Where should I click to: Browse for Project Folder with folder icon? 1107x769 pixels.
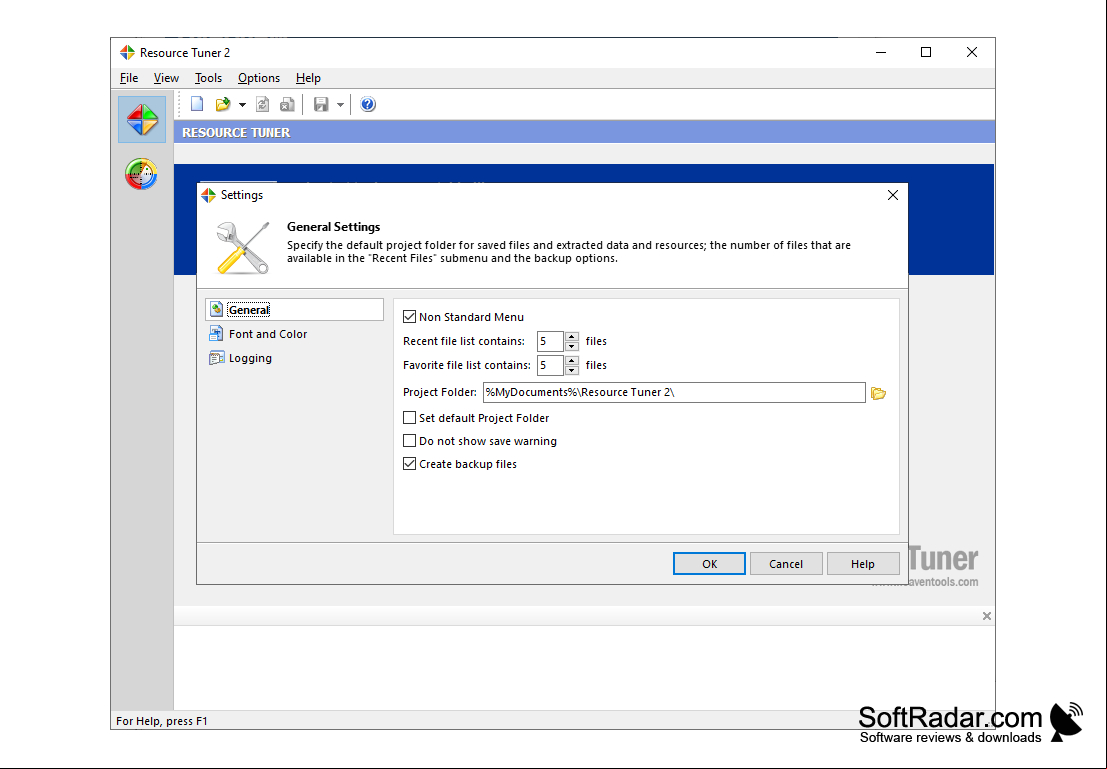tap(878, 393)
